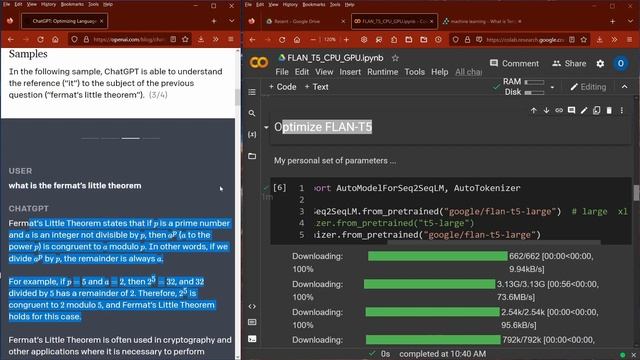640x360 pixels.
Task: Add a code cell with + Code
Action: 282,87
